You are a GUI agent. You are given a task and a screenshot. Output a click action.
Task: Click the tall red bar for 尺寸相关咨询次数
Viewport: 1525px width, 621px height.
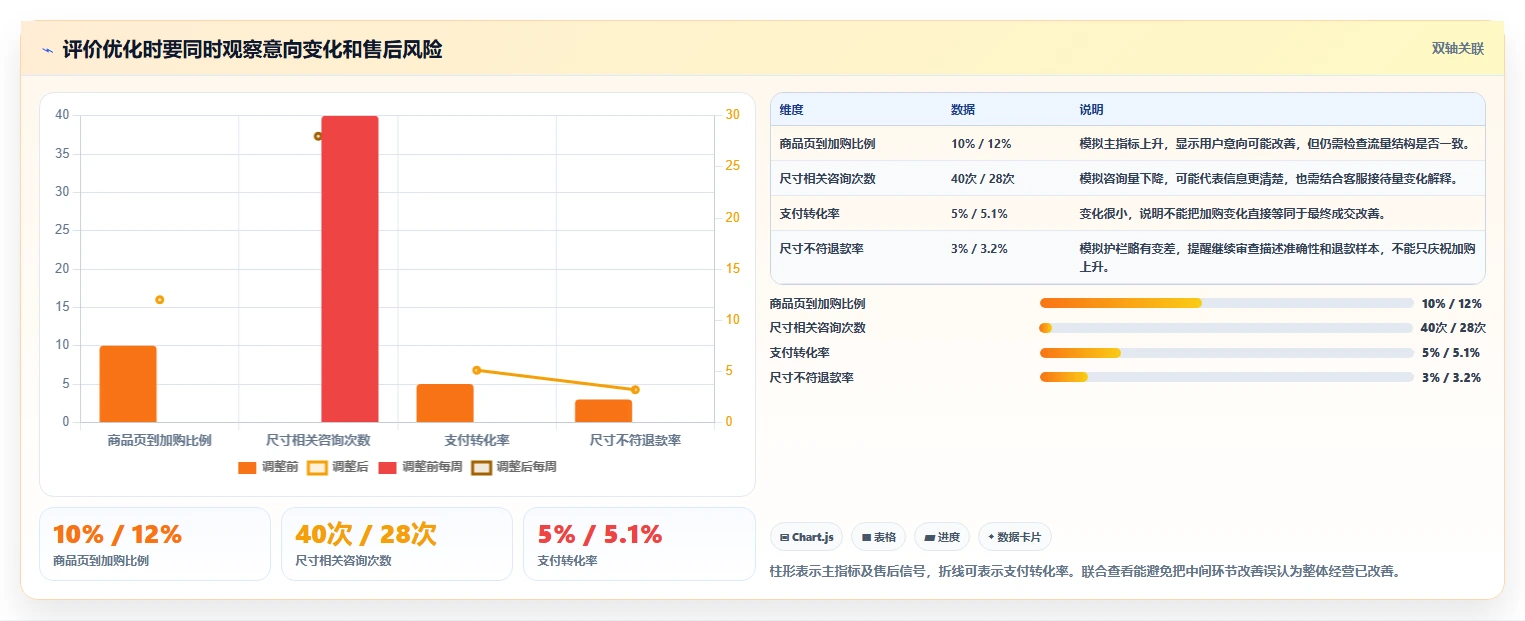350,269
